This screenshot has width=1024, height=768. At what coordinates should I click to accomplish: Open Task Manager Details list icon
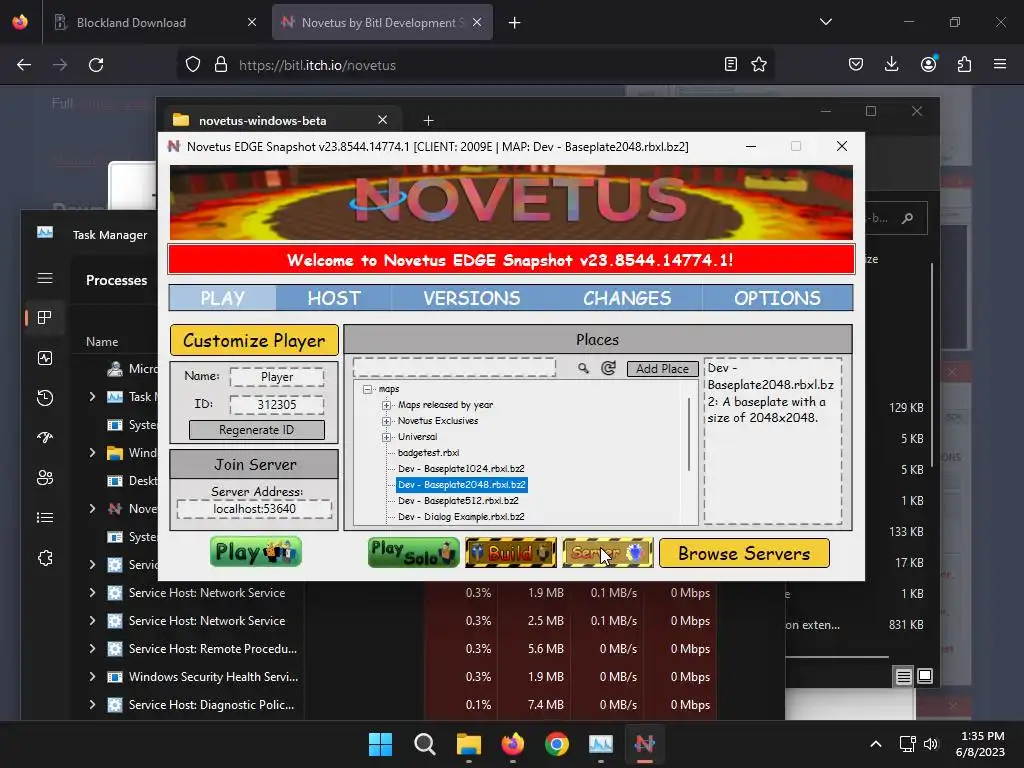[45, 518]
